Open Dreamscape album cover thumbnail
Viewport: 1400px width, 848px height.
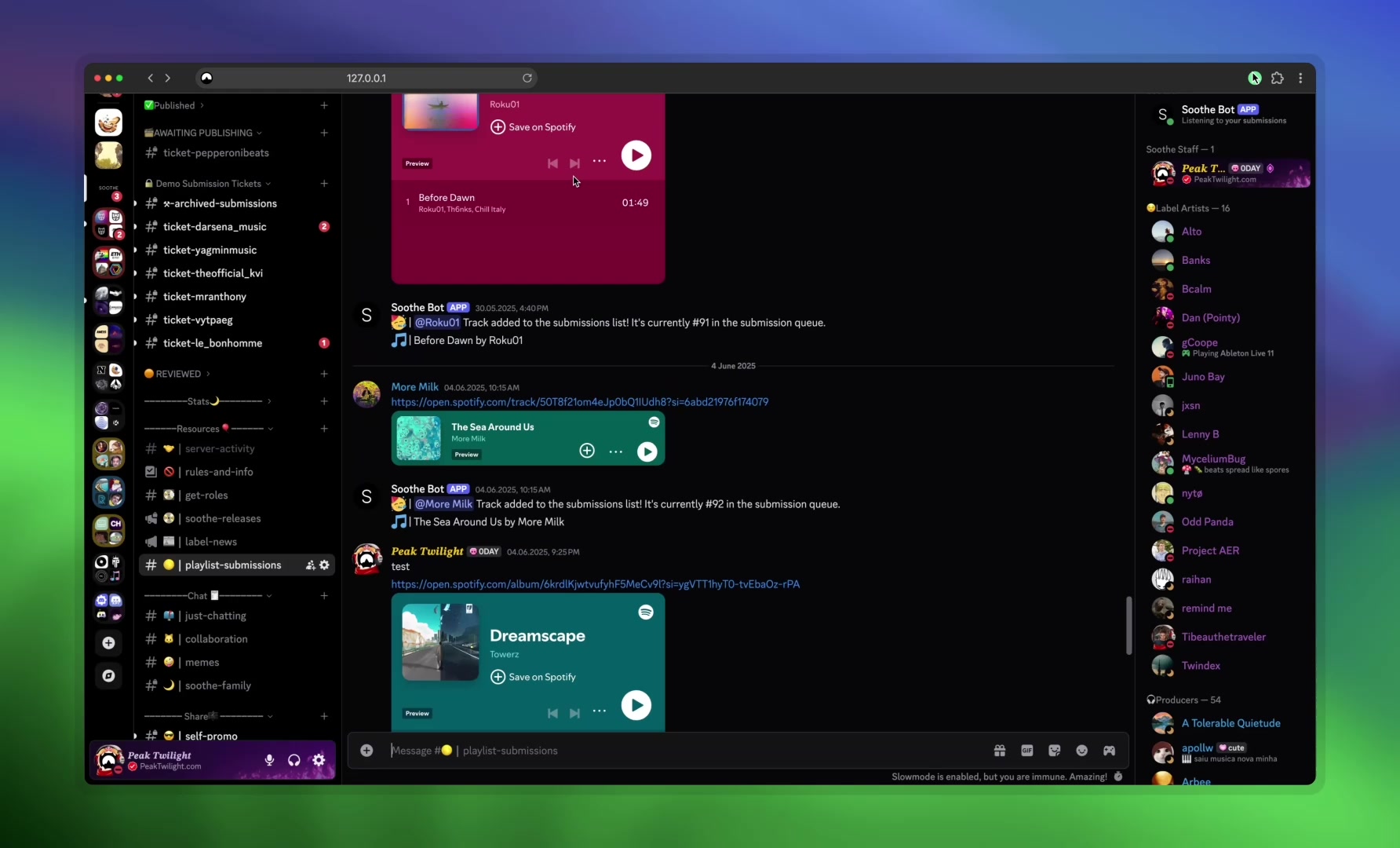tap(440, 642)
